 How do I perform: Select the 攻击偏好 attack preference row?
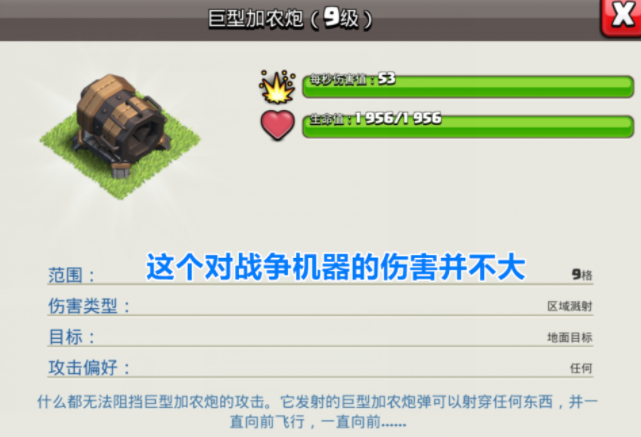(320, 368)
